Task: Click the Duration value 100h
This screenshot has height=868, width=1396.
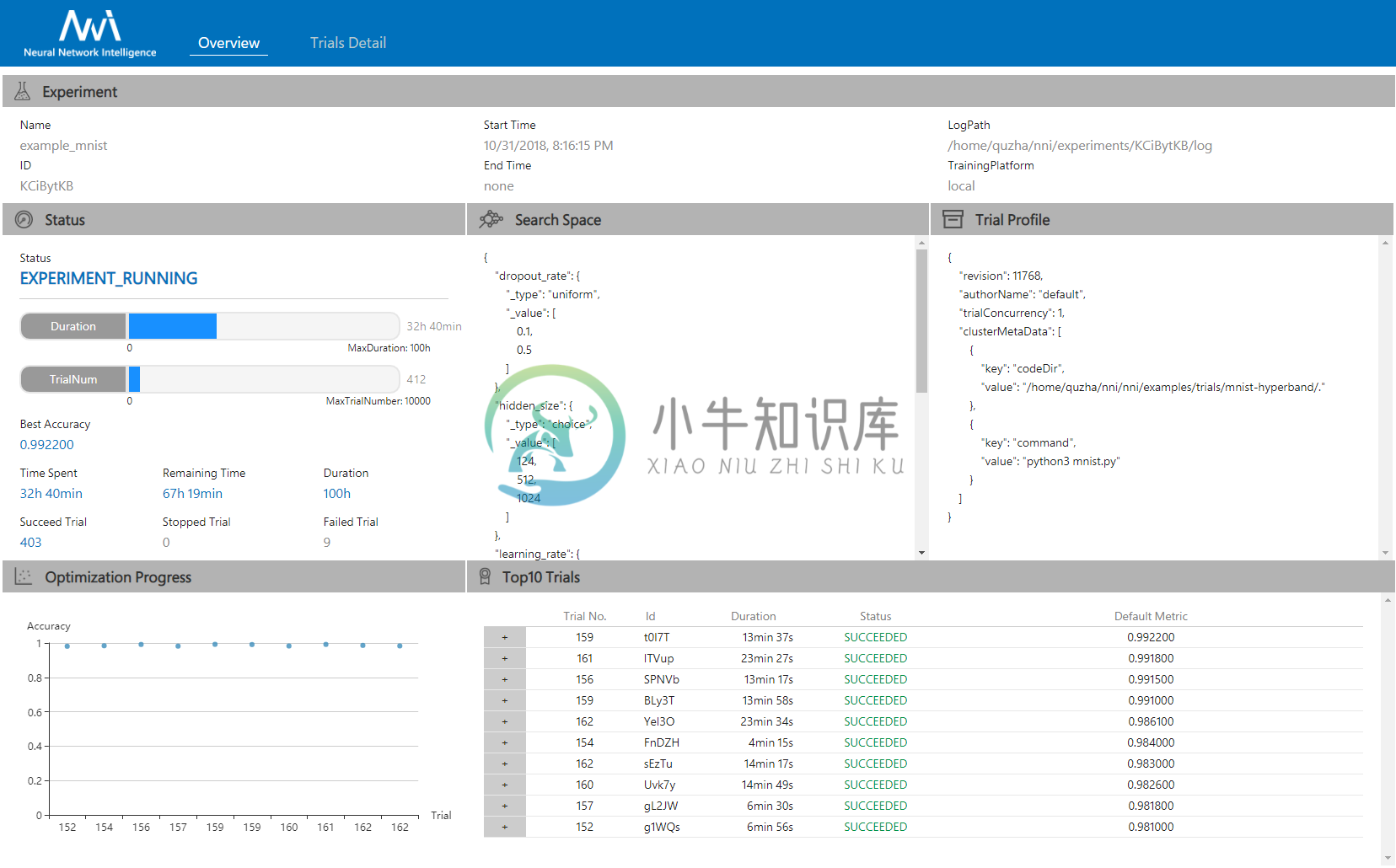Action: click(337, 493)
